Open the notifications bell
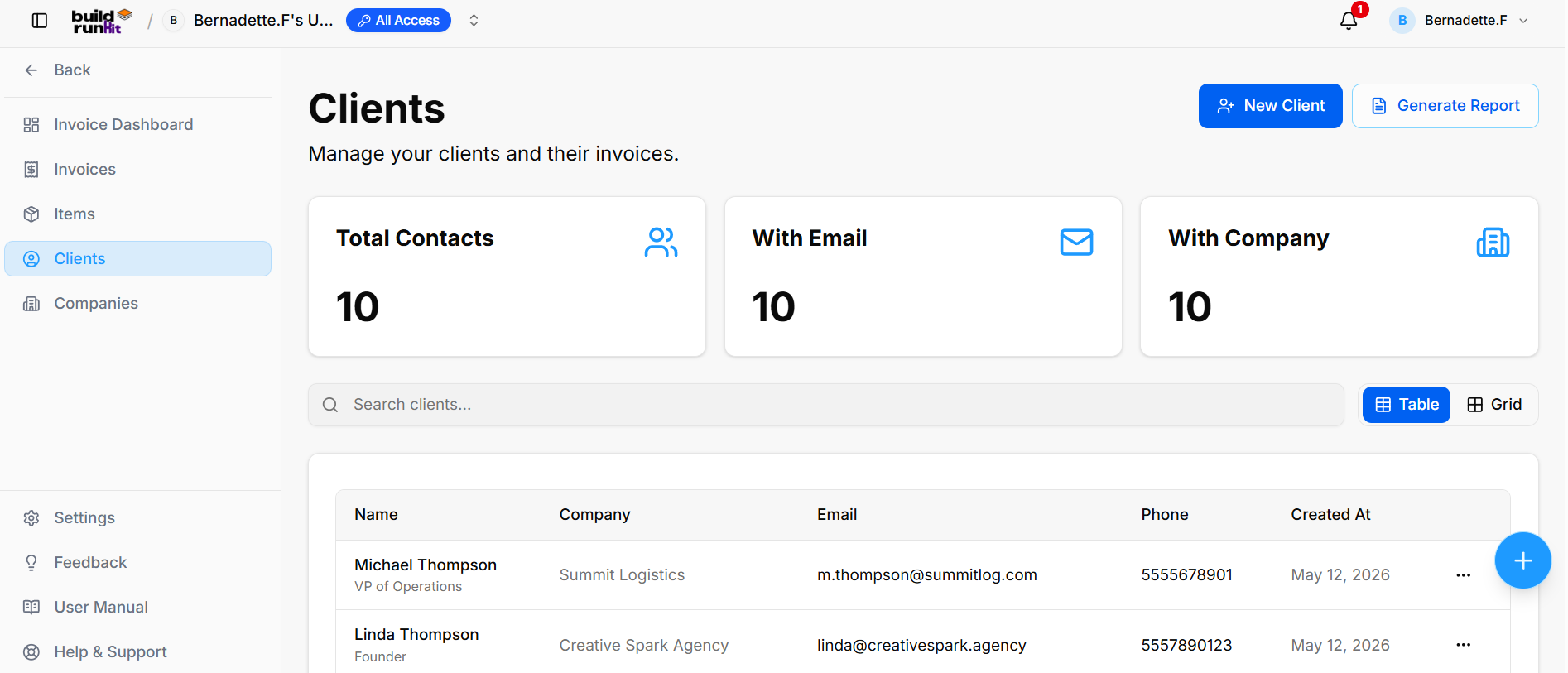Screen dimensions: 1568x673 tap(1349, 21)
